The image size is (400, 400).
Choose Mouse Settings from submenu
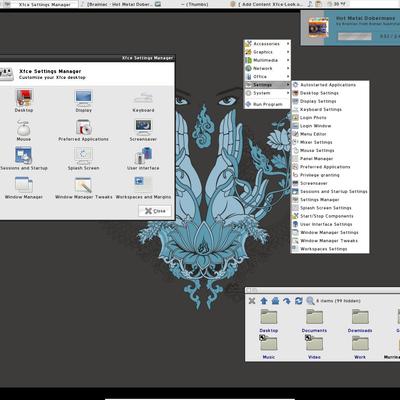click(330, 151)
